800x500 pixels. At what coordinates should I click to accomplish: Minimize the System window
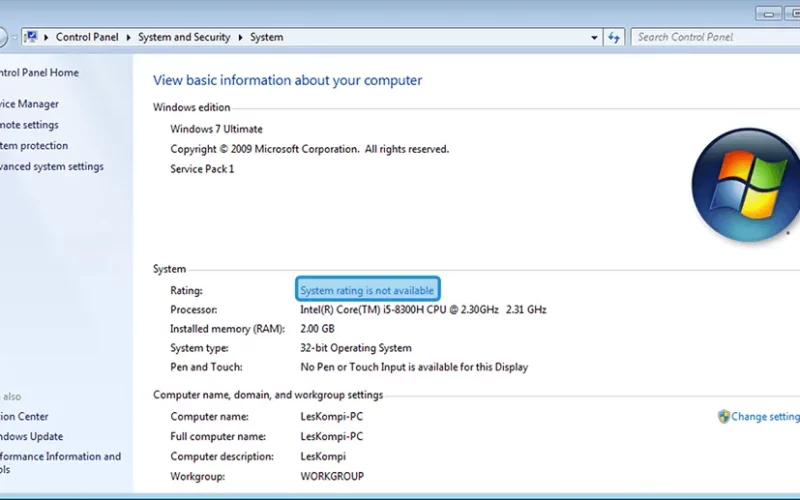click(x=768, y=13)
